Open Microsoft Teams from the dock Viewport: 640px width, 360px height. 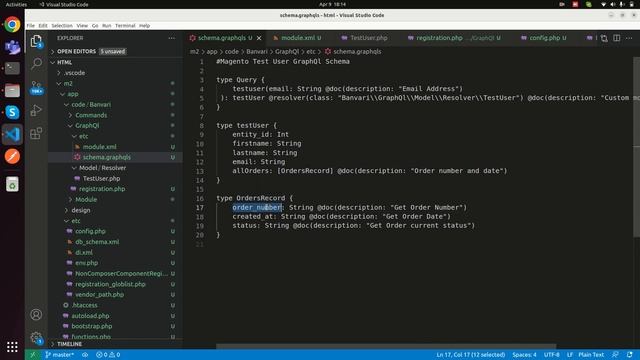(12, 47)
